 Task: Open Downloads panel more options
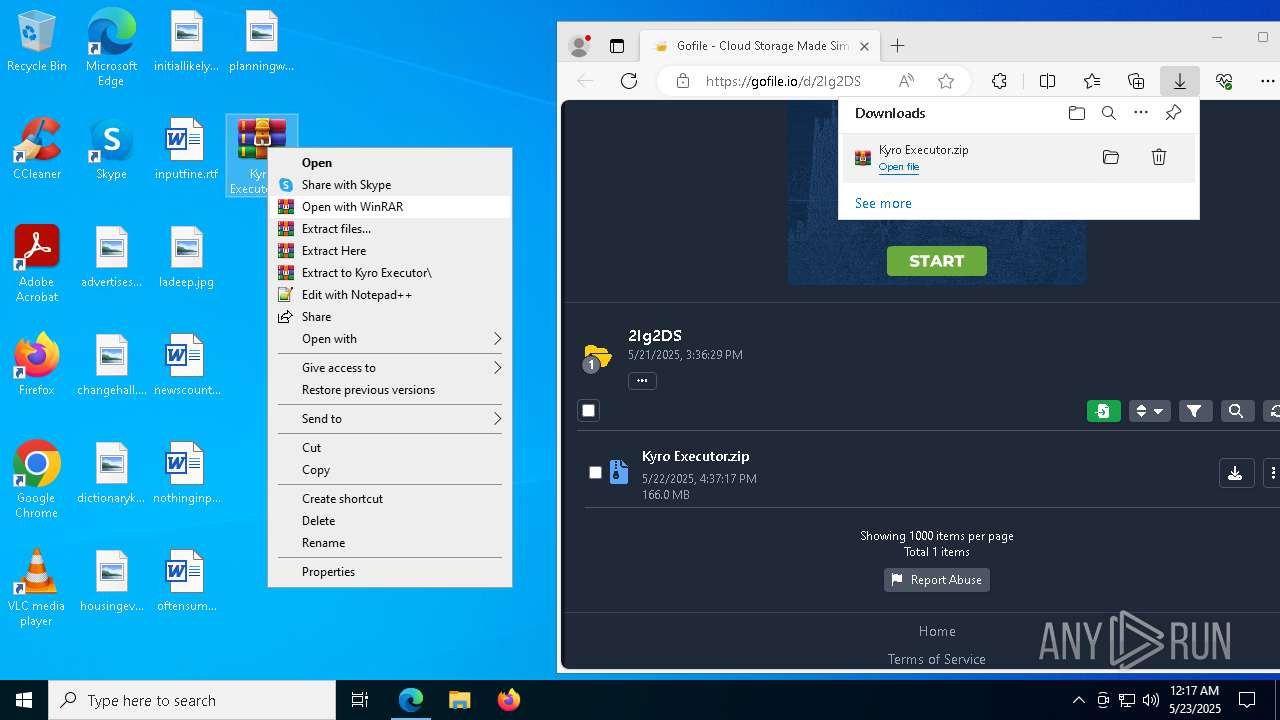click(x=1141, y=113)
